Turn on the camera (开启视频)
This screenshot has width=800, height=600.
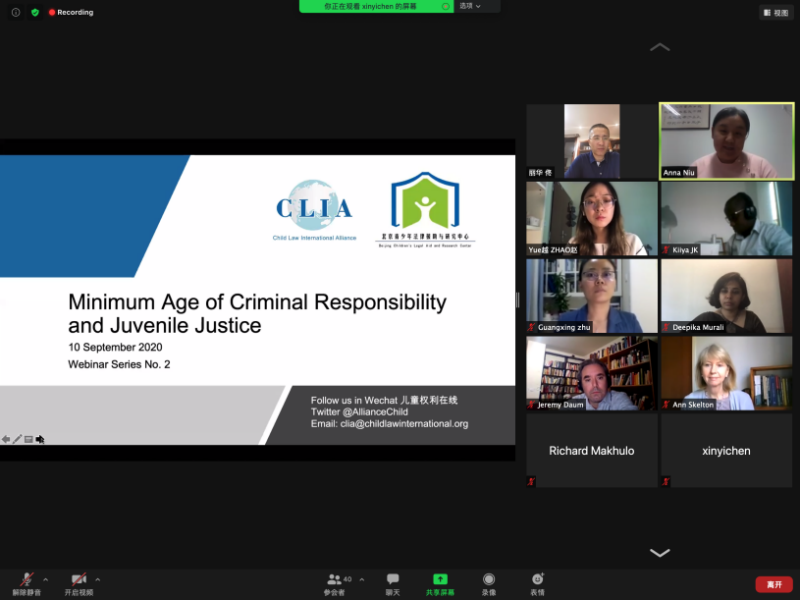(x=78, y=583)
